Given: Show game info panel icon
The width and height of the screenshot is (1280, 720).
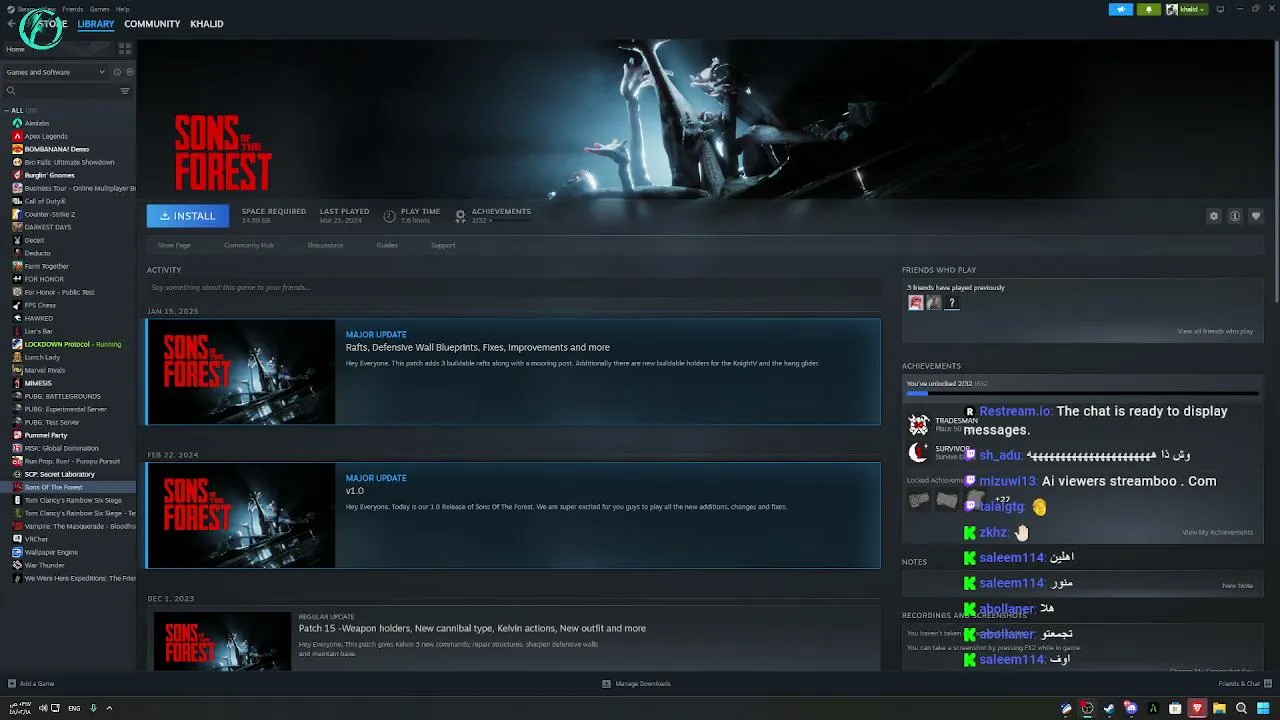Looking at the screenshot, I should [1235, 216].
